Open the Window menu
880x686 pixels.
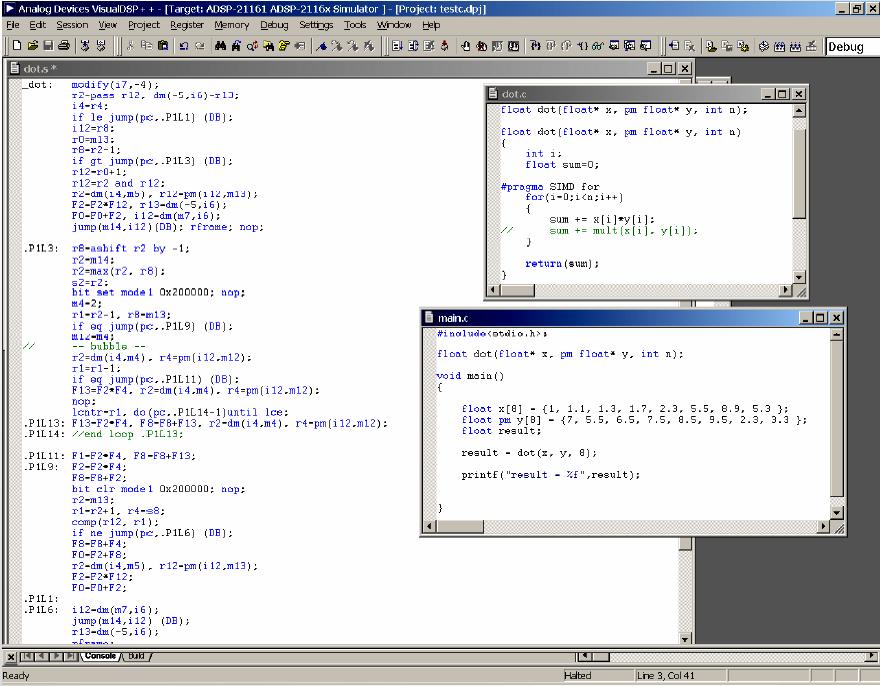click(394, 25)
